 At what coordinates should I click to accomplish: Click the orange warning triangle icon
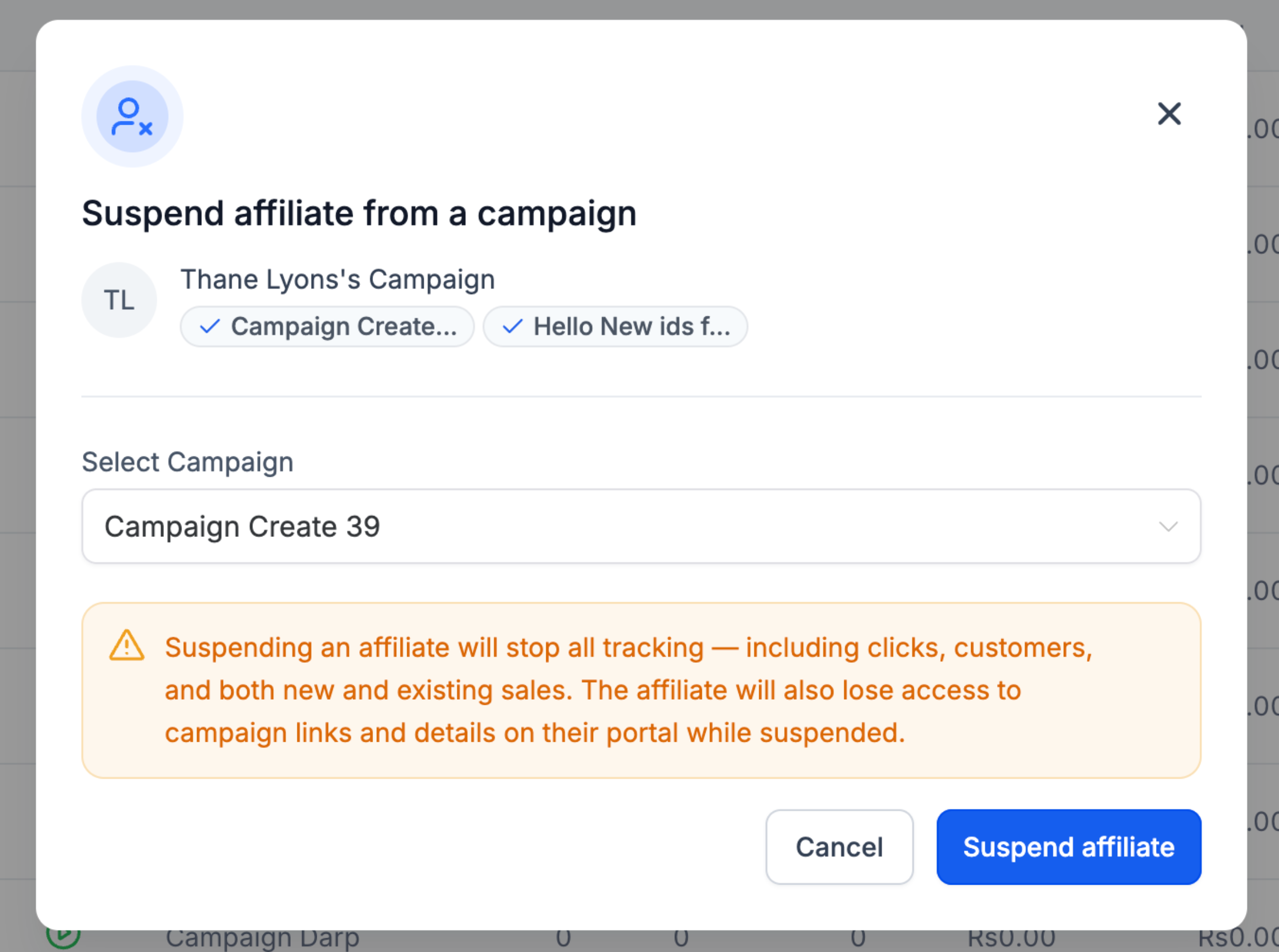click(127, 645)
